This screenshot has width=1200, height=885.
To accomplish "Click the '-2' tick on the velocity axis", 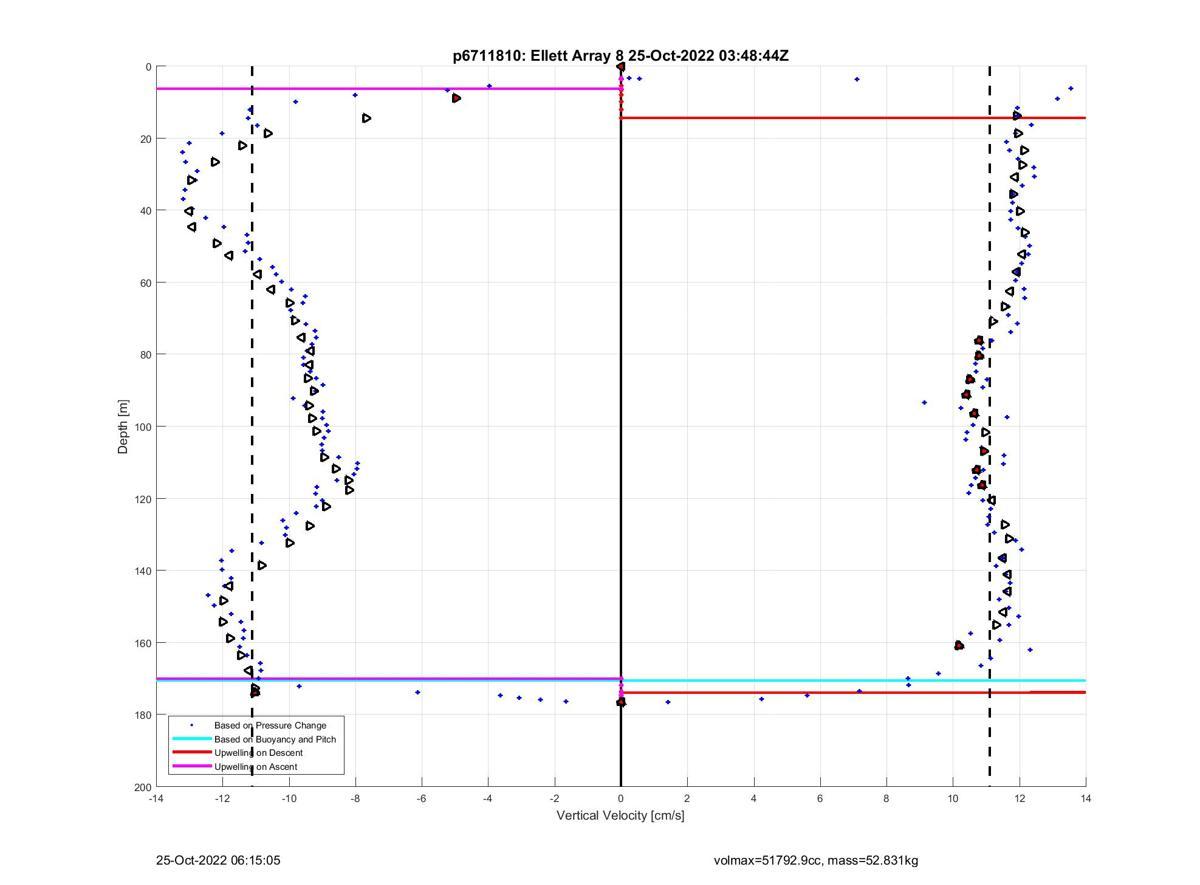I will (554, 798).
